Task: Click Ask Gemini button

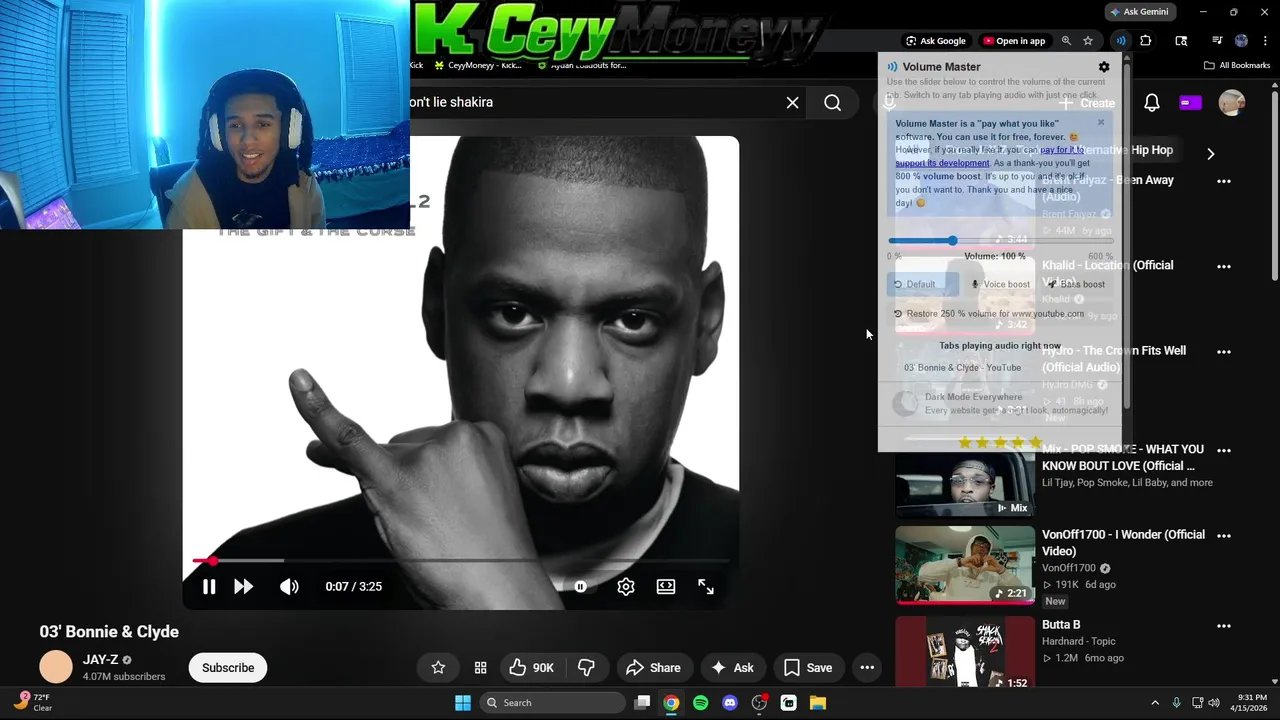Action: (x=1139, y=12)
